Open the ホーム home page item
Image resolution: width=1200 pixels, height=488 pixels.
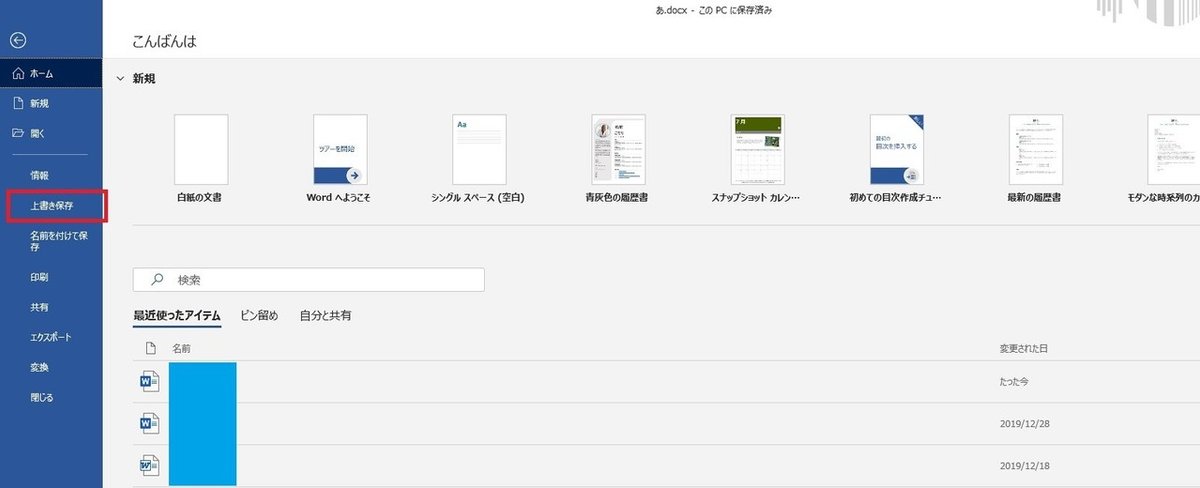51,73
